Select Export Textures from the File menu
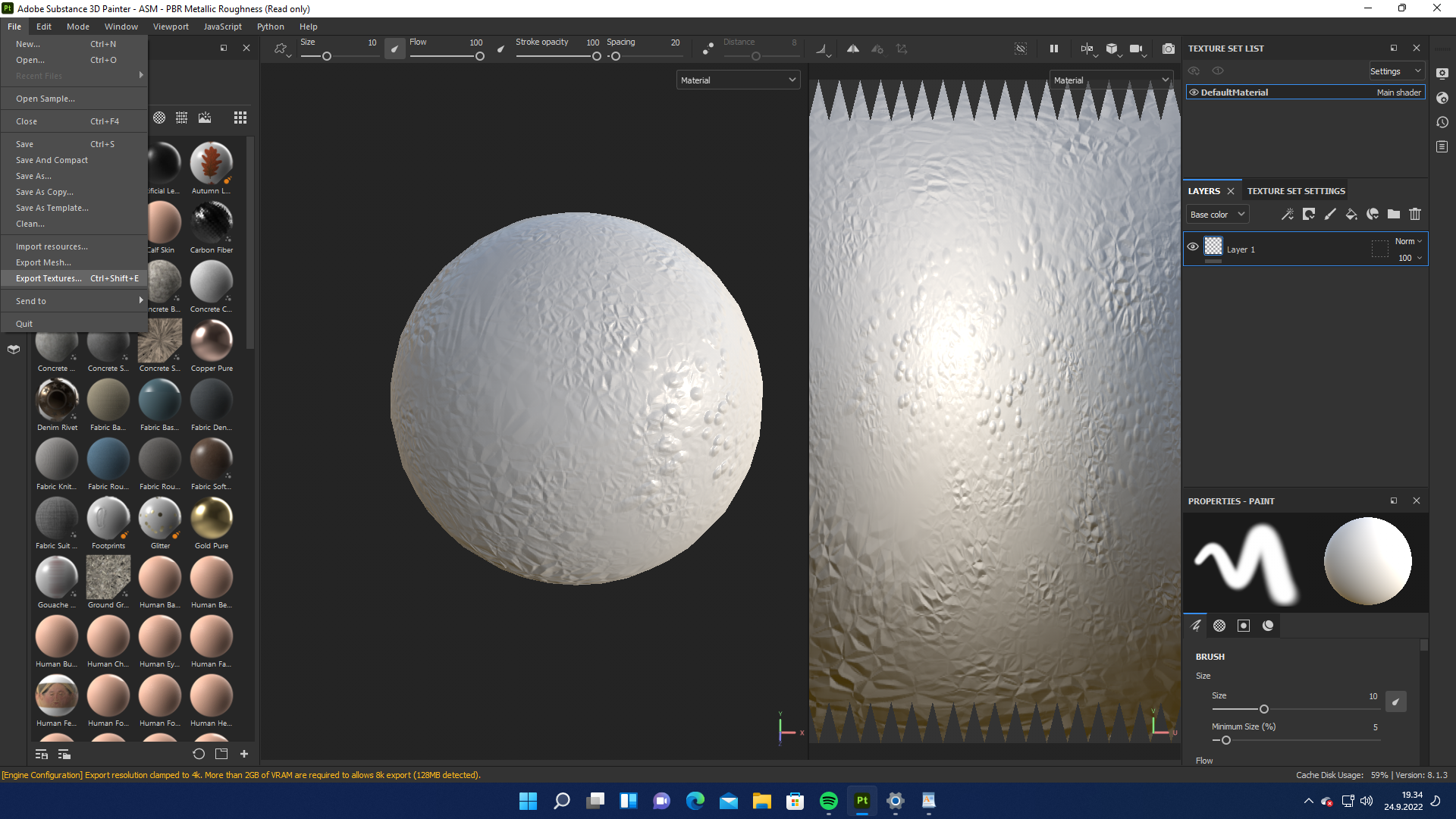The width and height of the screenshot is (1456, 819). point(48,278)
